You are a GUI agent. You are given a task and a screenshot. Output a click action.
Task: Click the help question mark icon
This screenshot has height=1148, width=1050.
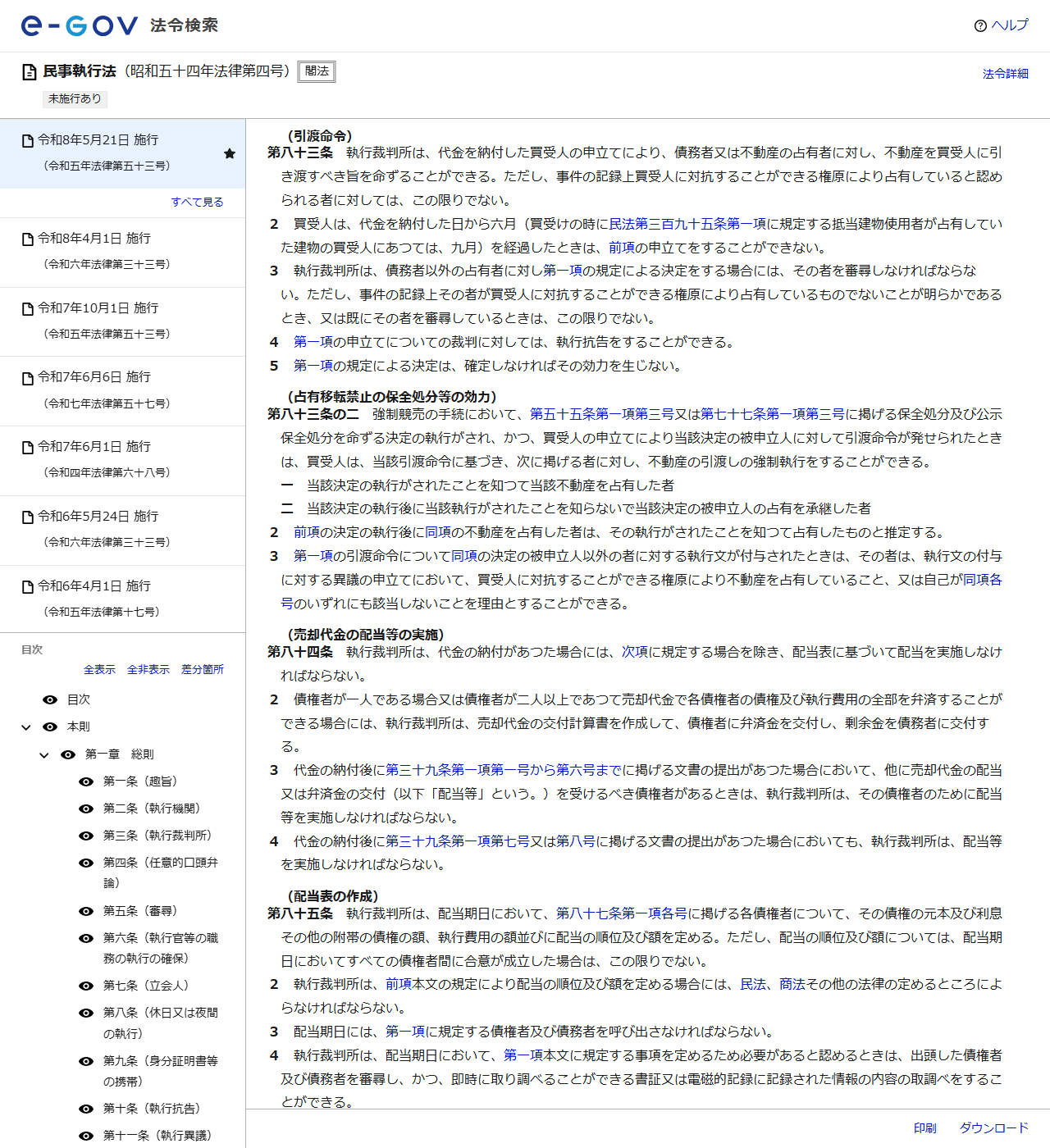tap(980, 25)
